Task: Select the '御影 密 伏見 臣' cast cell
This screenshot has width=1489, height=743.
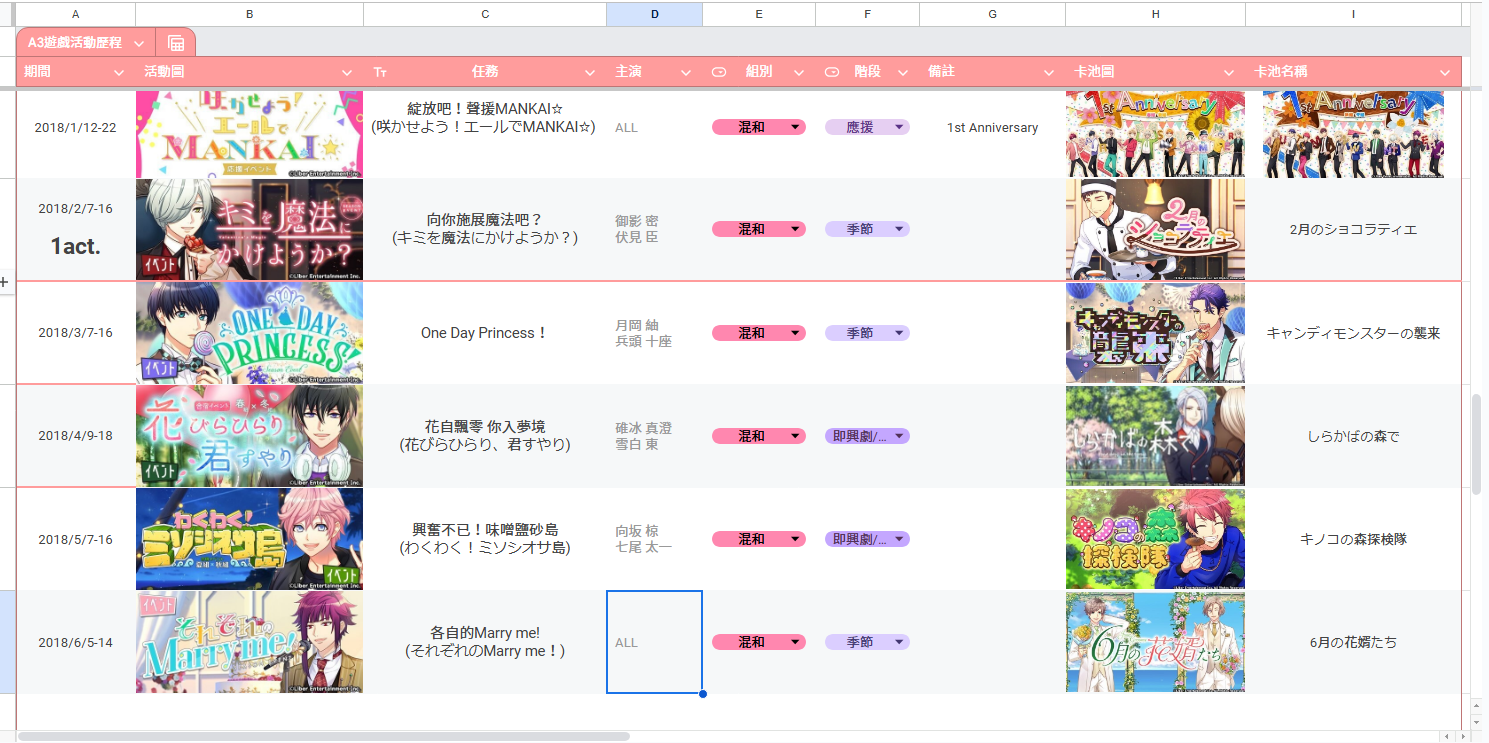Action: coord(654,229)
